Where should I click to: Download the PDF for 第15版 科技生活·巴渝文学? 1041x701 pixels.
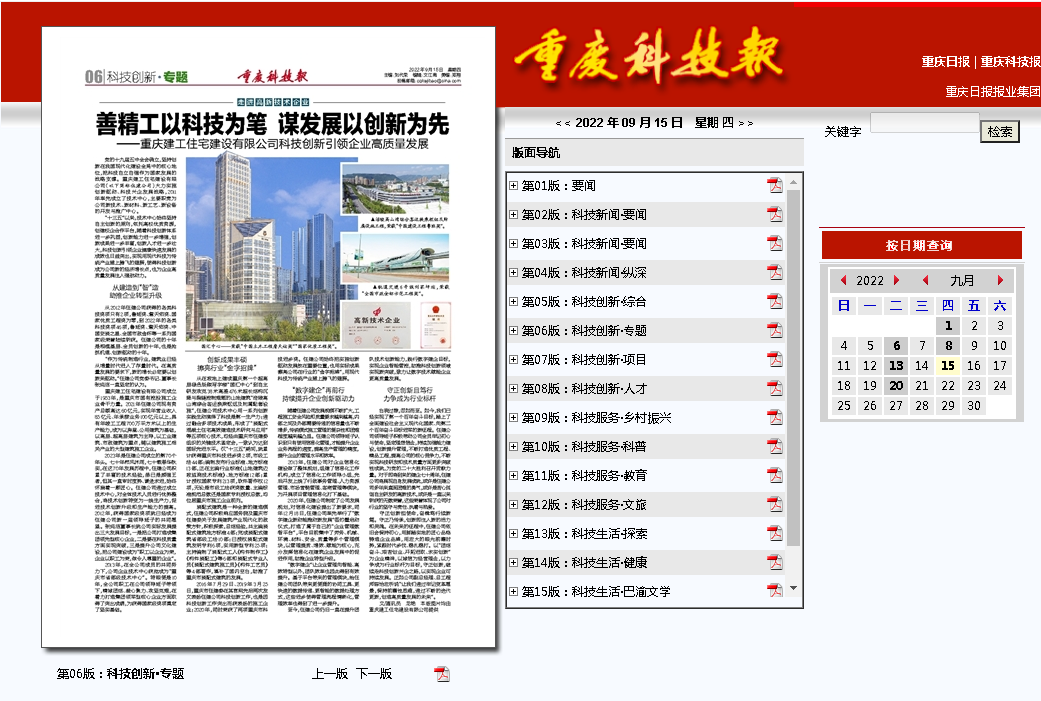click(775, 590)
